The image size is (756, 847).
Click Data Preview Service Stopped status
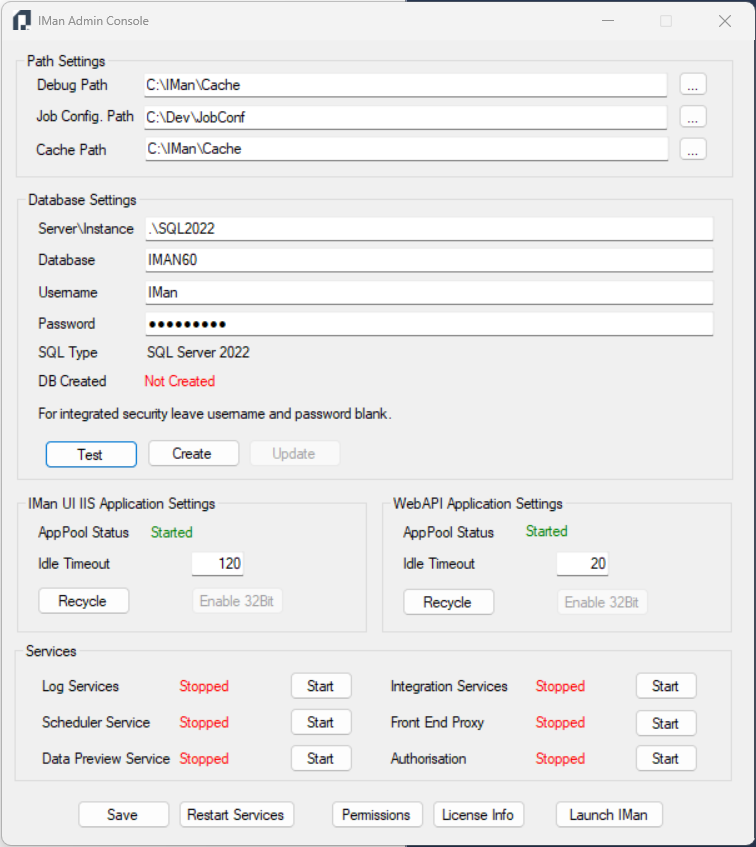[204, 758]
